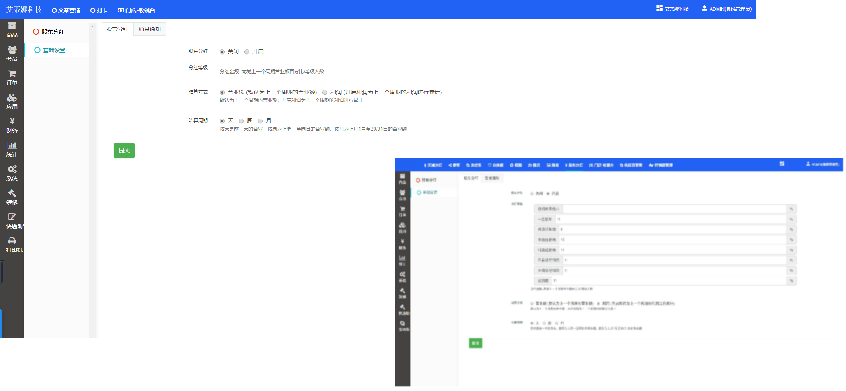
Task: Choose first settlement mode radio in larger window
Action: coord(223,92)
